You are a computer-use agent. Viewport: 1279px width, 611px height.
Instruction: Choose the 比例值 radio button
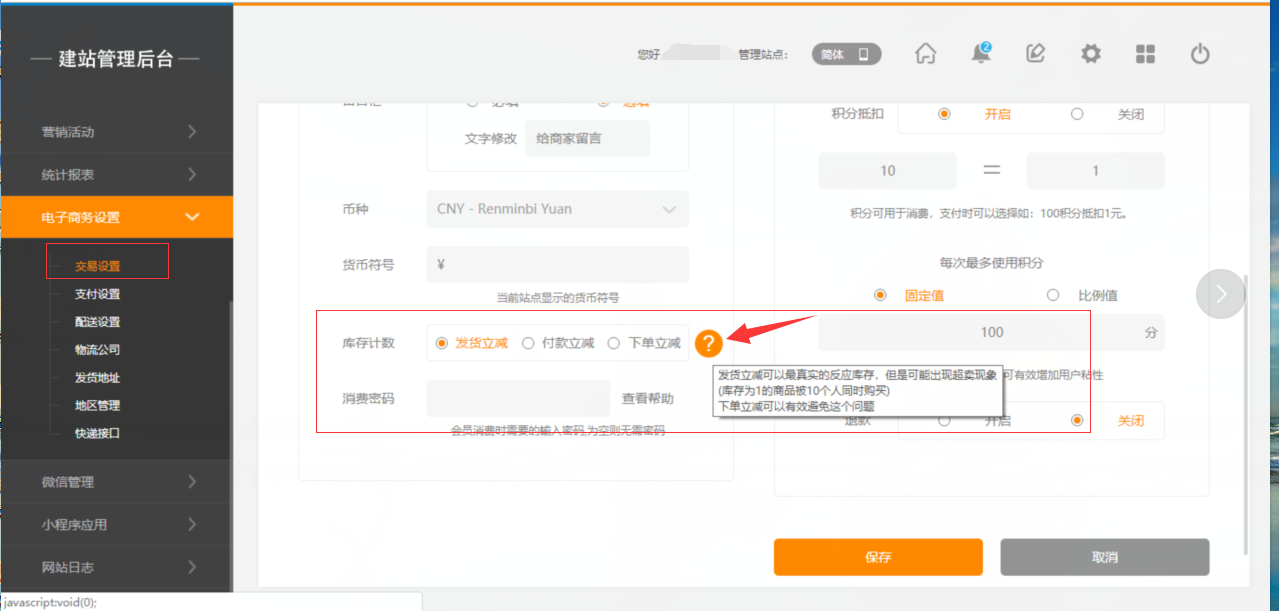[1053, 295]
